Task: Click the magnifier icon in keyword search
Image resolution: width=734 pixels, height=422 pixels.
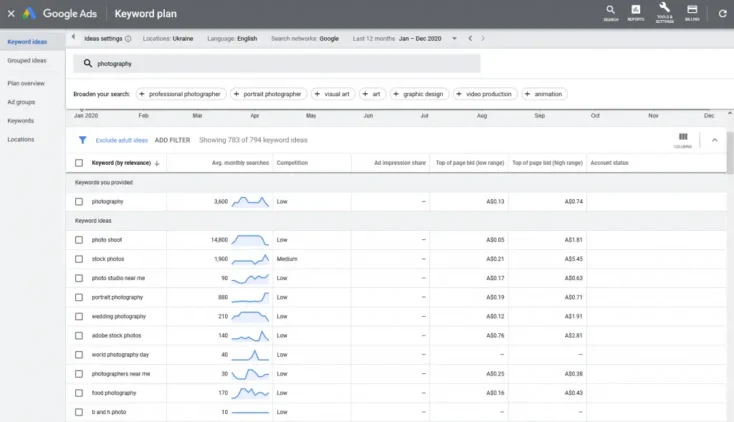Action: (88, 63)
